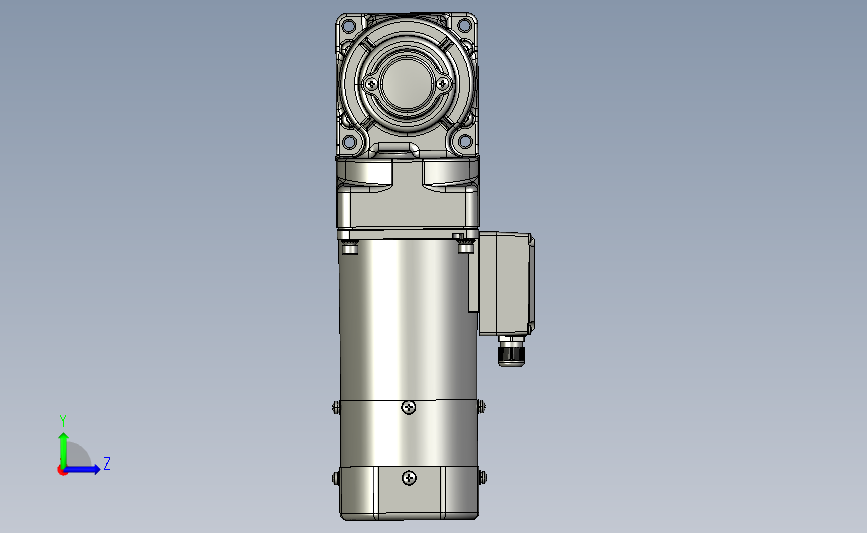Click the "Z" axis label
This screenshot has width=867, height=533.
[107, 463]
